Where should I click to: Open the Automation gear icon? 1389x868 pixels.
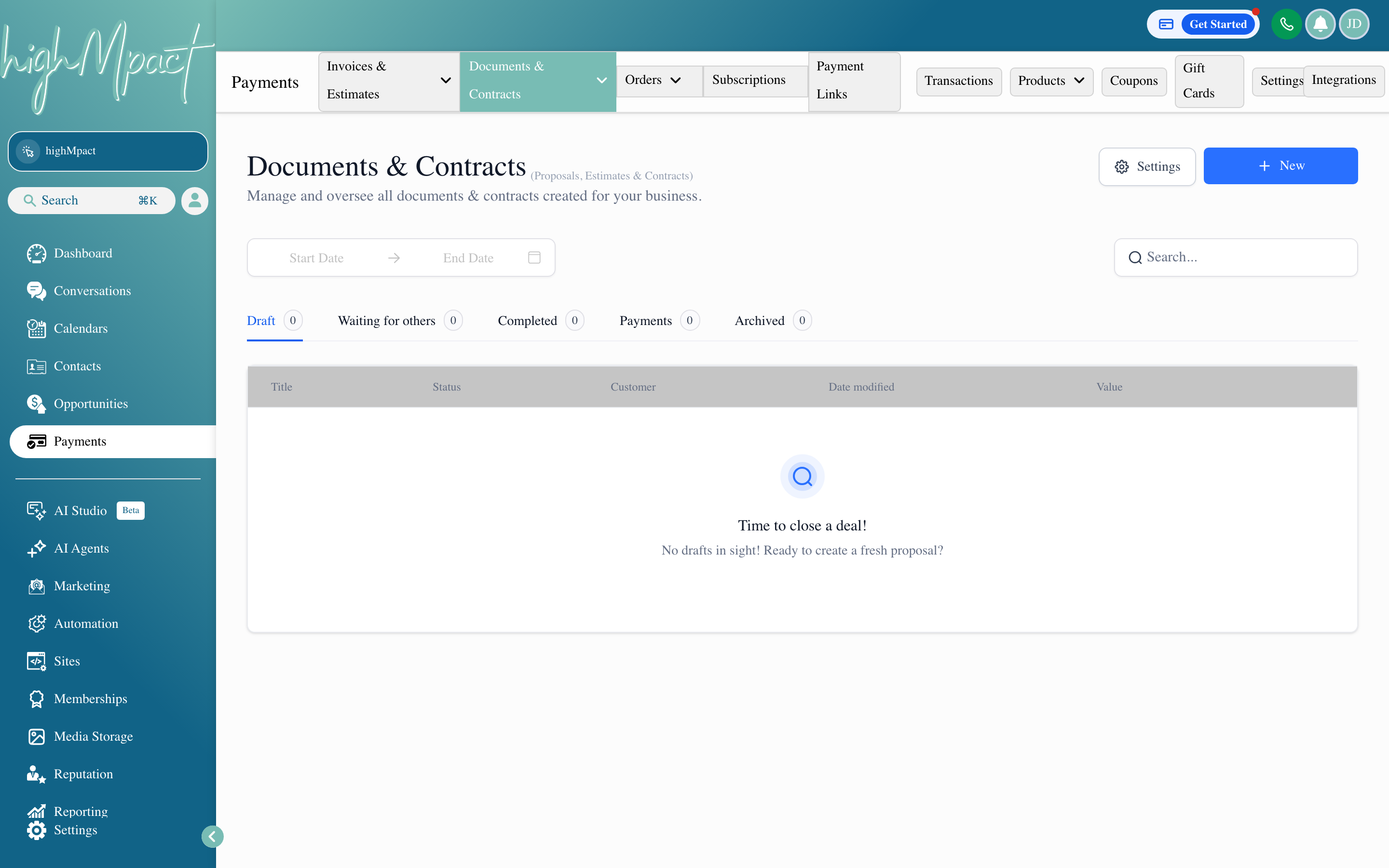[x=36, y=624]
